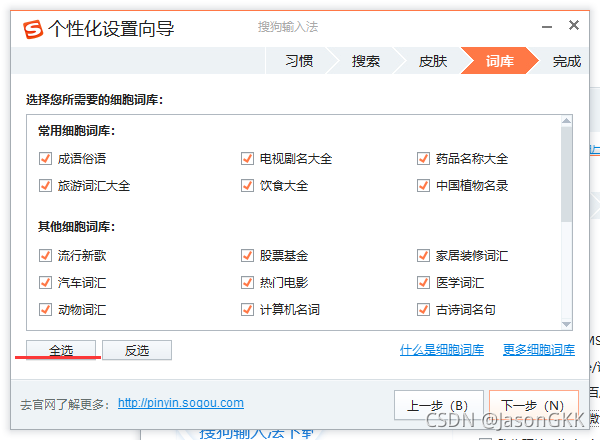Switch to the 习惯 step tab

[x=299, y=61]
